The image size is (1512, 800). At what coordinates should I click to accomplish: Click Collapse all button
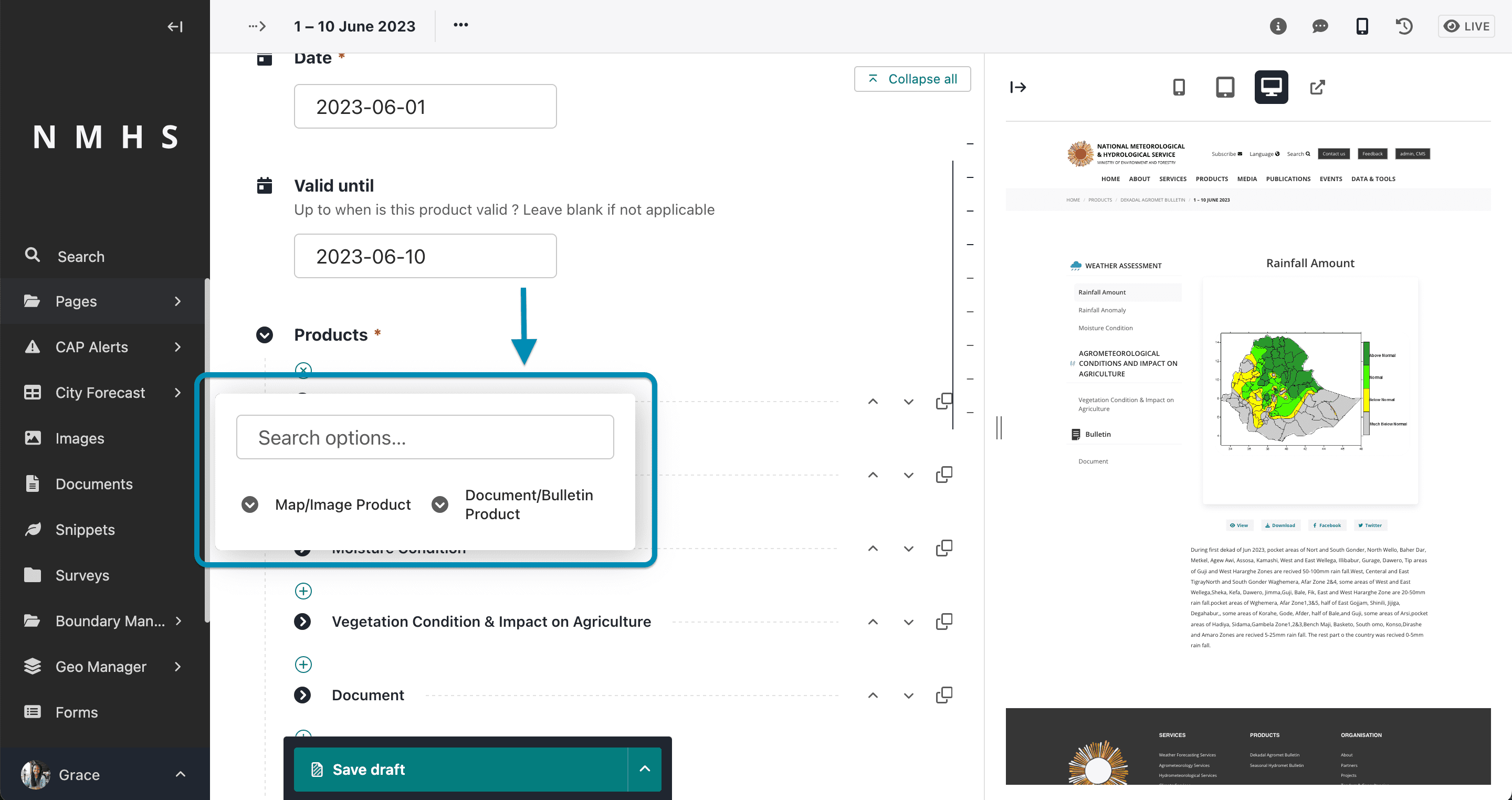click(x=912, y=79)
